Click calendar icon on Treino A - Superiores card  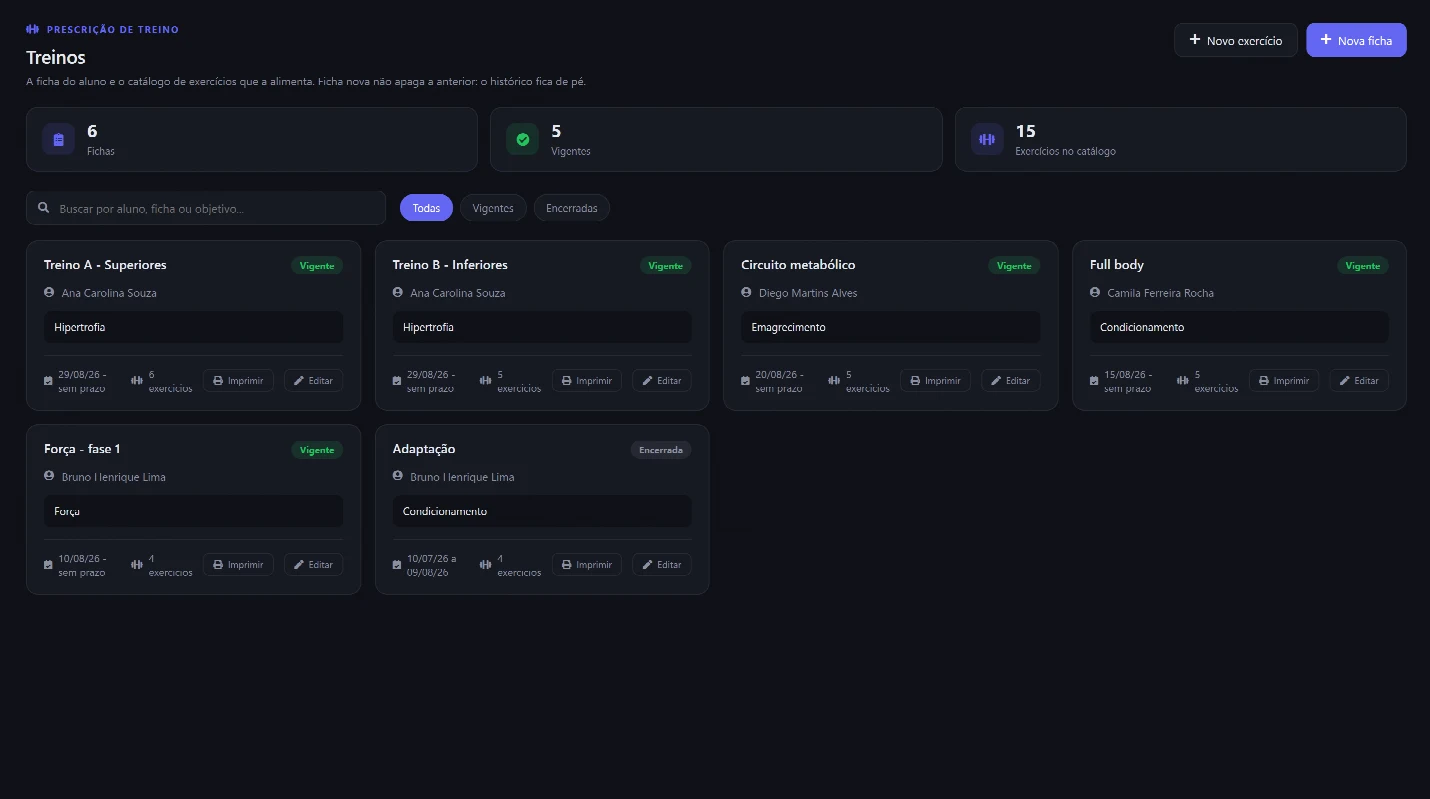pos(48,381)
